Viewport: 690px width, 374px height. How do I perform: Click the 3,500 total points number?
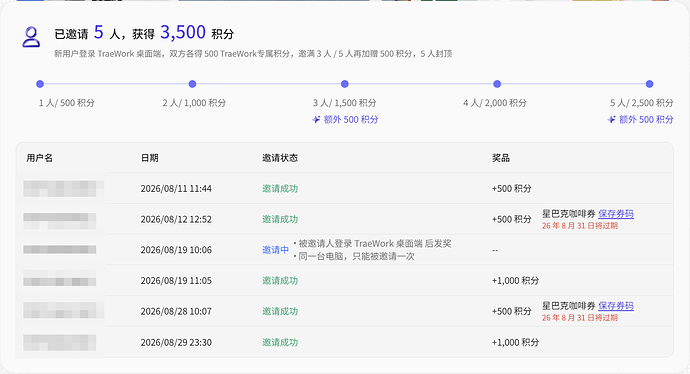tap(183, 33)
